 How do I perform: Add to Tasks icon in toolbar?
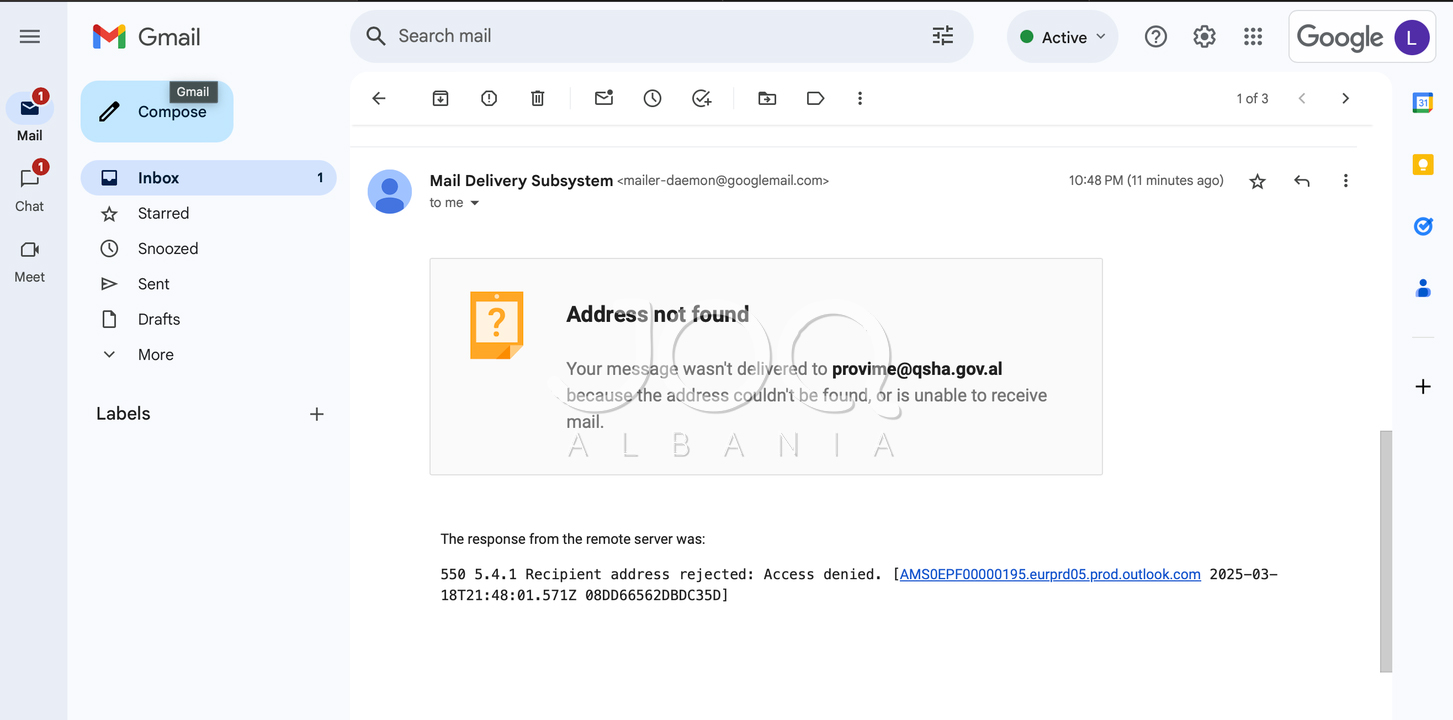click(702, 98)
